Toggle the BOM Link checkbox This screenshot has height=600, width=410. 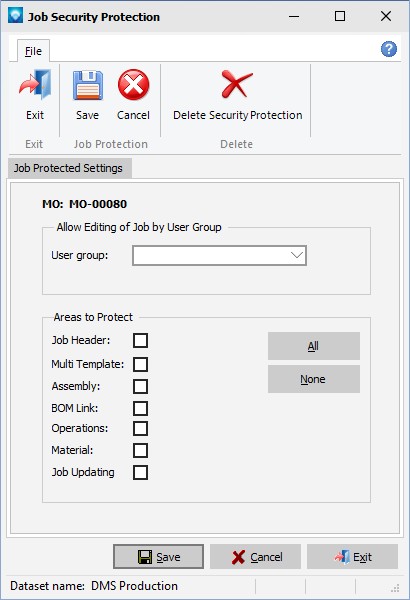coord(140,408)
